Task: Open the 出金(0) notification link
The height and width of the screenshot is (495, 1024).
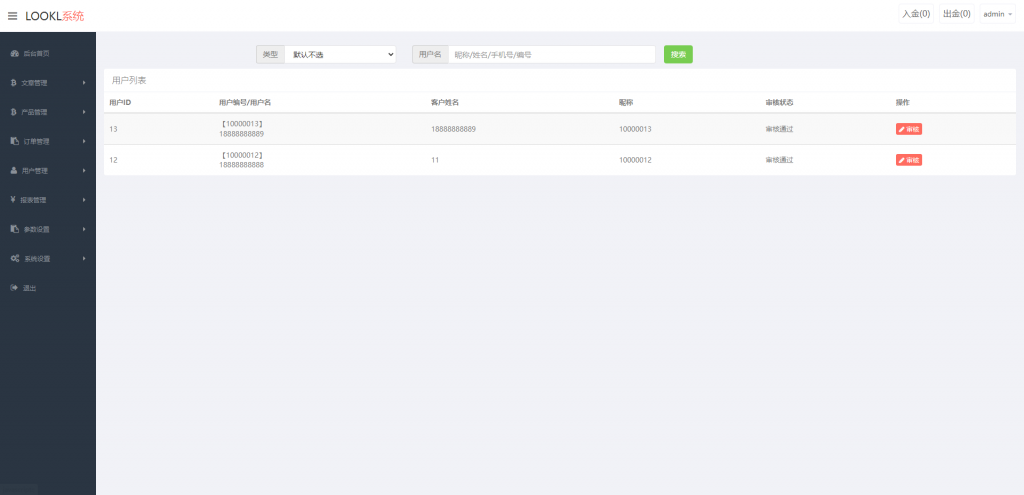Action: tap(957, 14)
